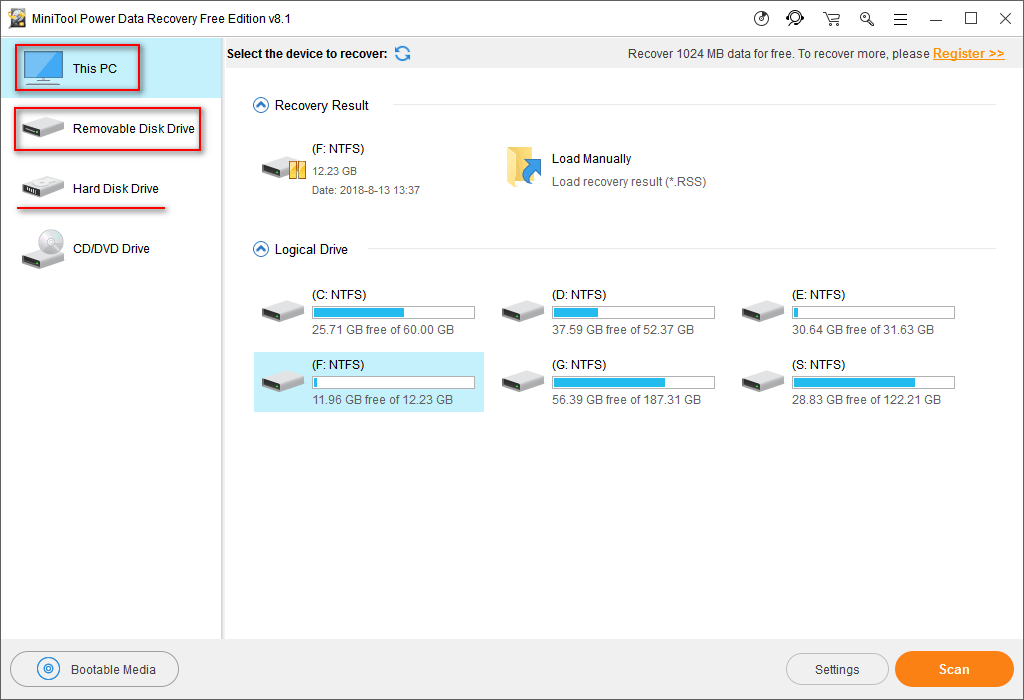The width and height of the screenshot is (1024, 700).
Task: Click the G: drive usage bar
Action: (633, 383)
